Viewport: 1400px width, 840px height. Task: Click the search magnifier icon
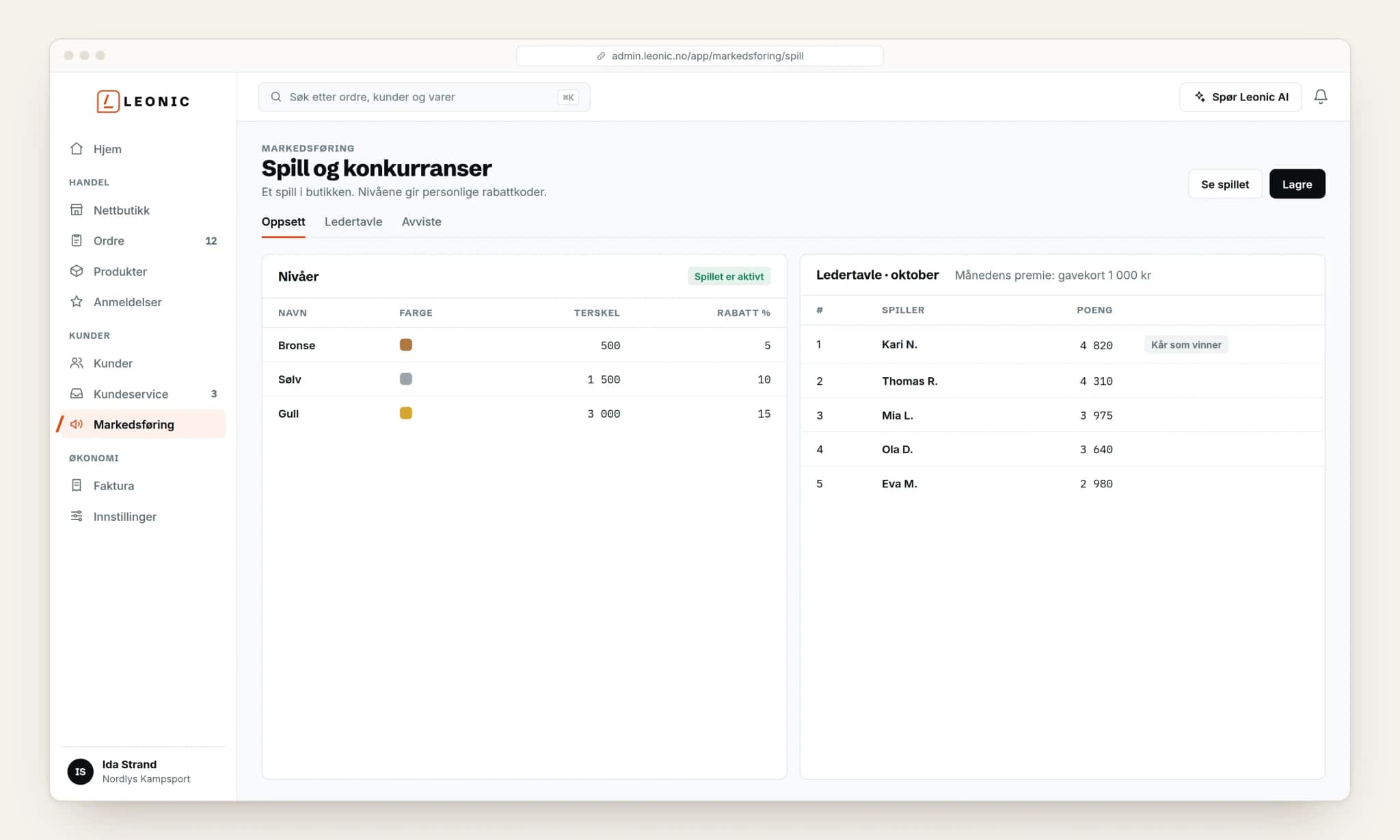276,97
